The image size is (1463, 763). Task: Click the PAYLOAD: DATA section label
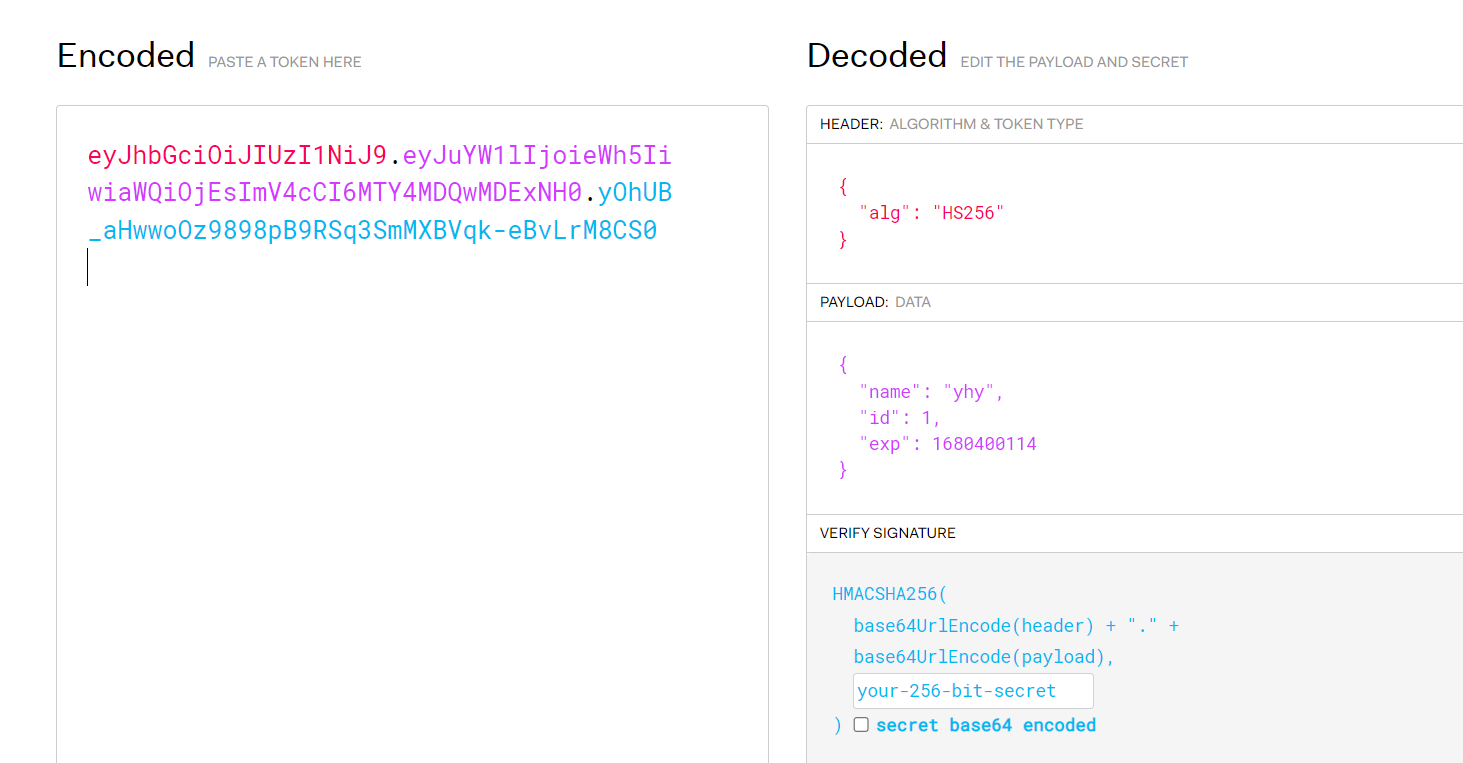click(x=875, y=302)
